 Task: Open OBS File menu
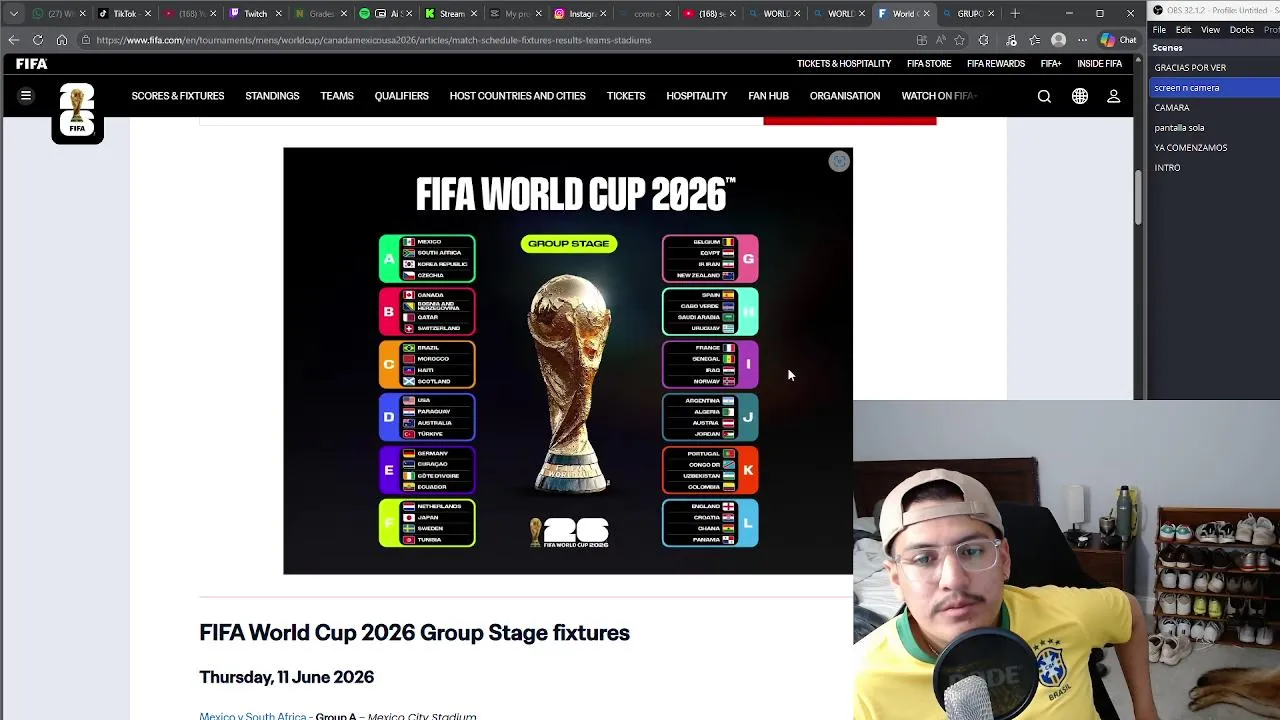[1160, 30]
